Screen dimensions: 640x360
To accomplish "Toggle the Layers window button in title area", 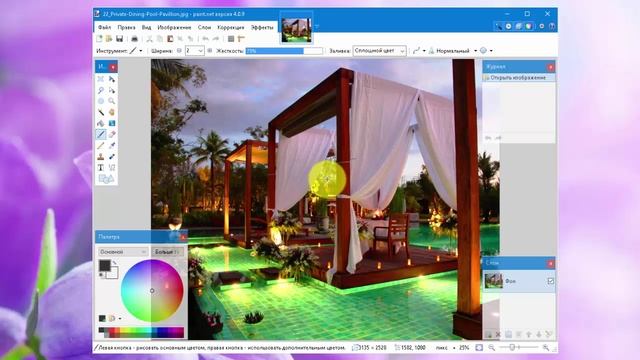I will click(x=518, y=26).
